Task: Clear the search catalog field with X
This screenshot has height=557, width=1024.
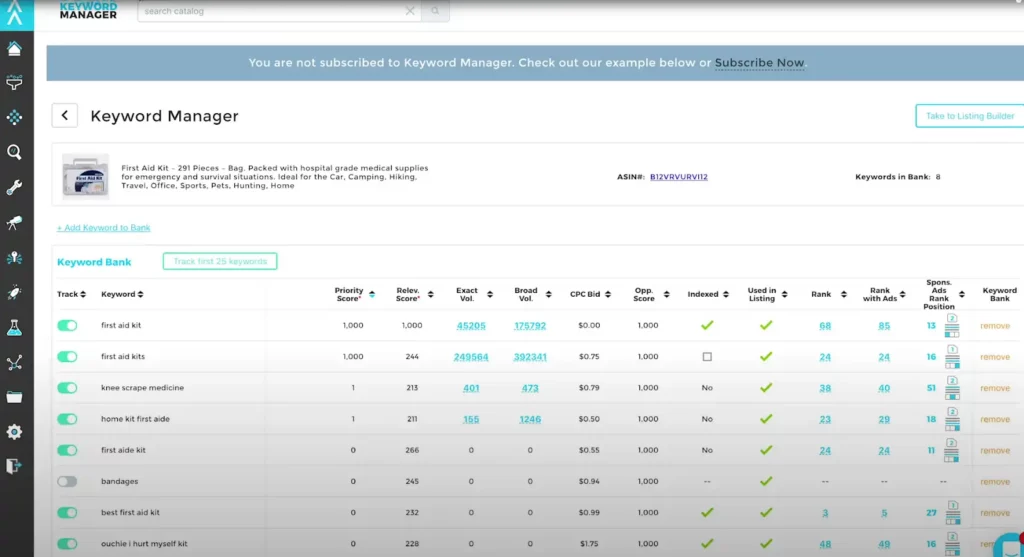Action: 410,11
